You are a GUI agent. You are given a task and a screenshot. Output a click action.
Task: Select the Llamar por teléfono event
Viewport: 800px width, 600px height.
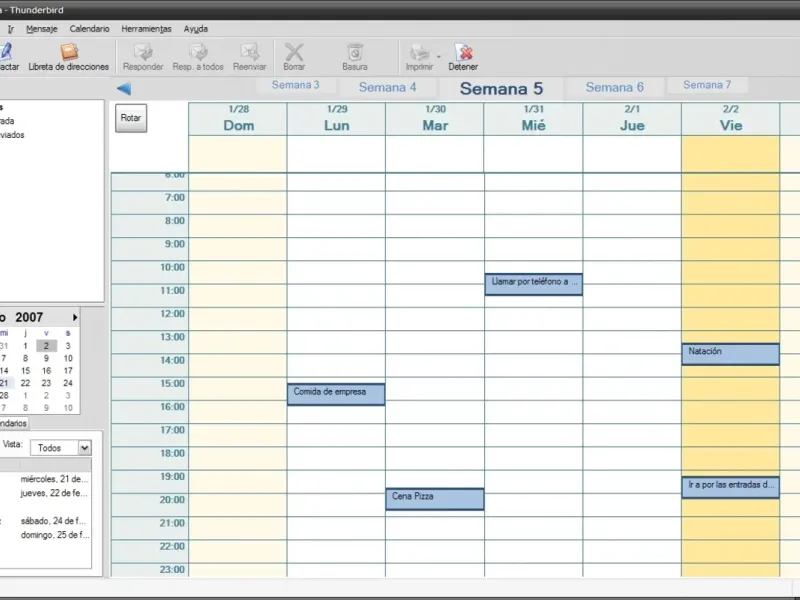point(534,284)
